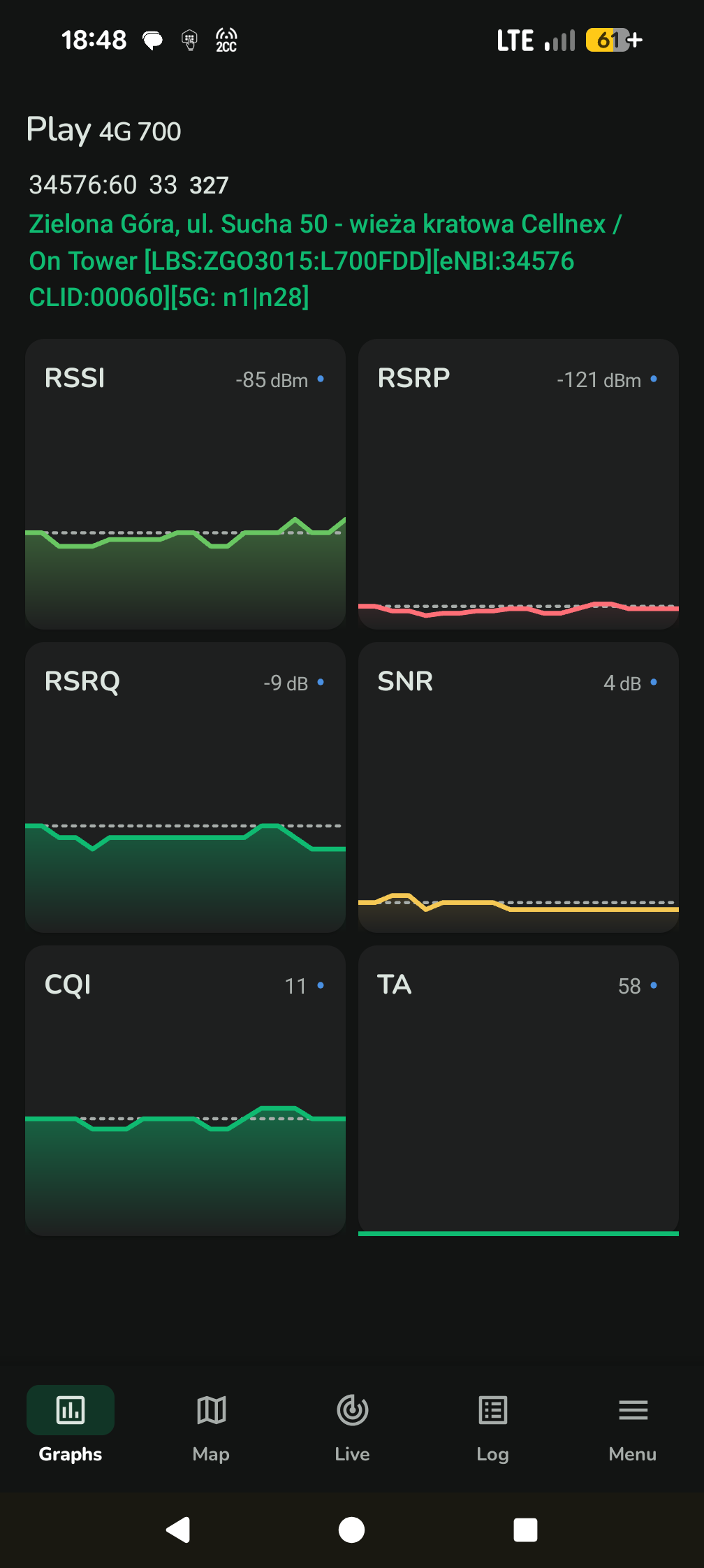
Task: Switch to Live radar icon
Action: tap(352, 1410)
